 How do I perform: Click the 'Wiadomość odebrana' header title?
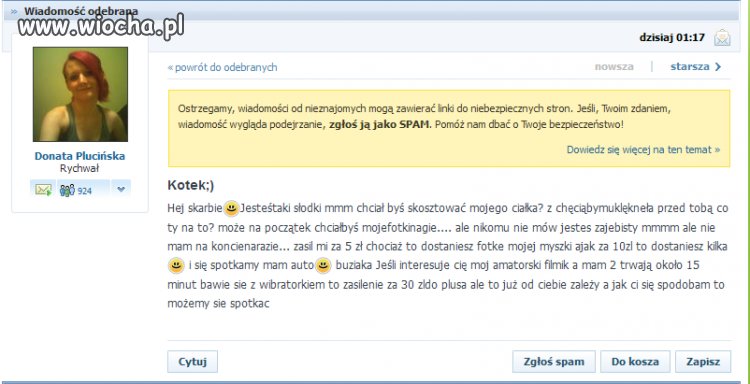(81, 11)
